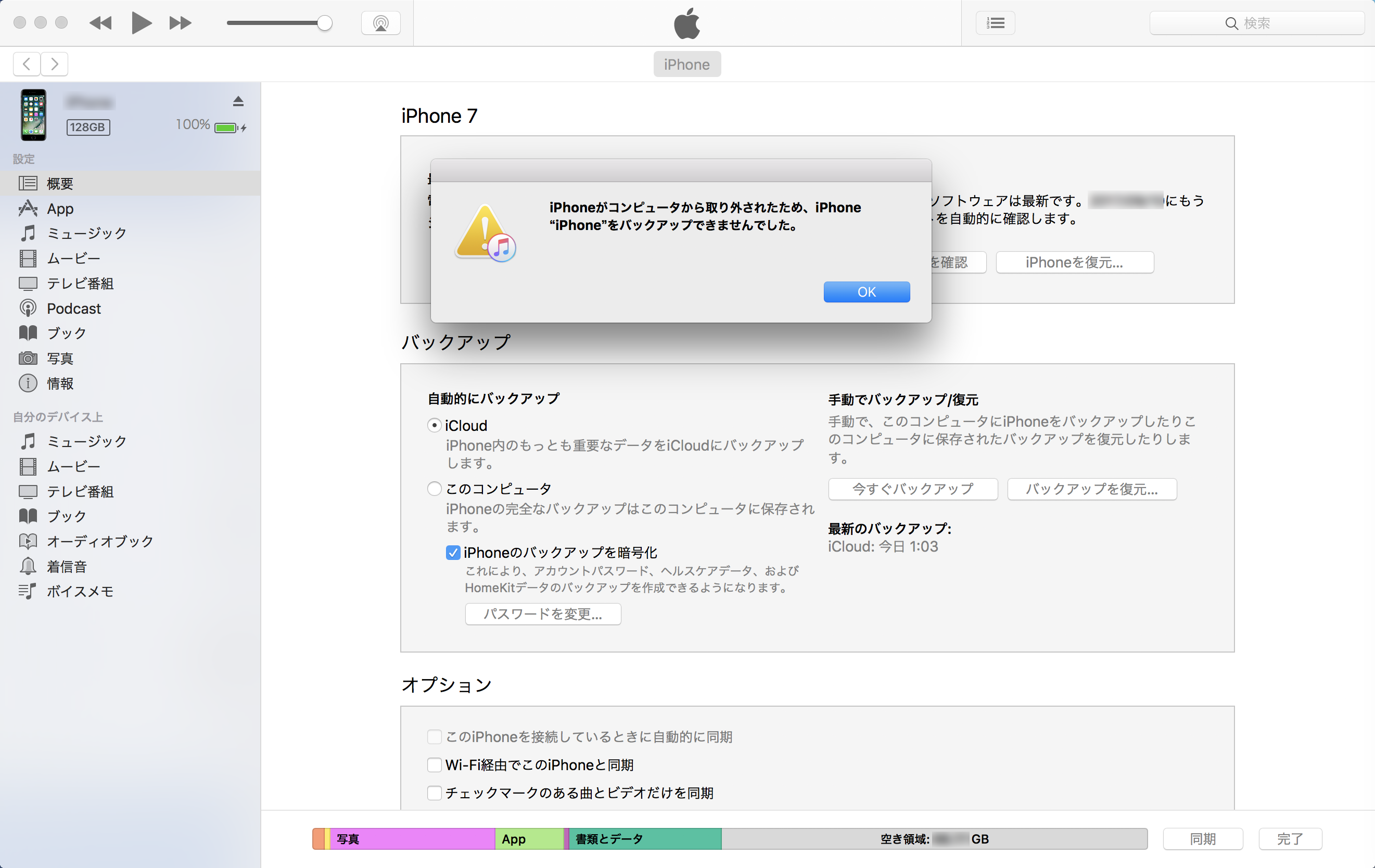Screen dimensions: 1375x868
Task: Select このコンピュータ backup option
Action: click(x=434, y=488)
